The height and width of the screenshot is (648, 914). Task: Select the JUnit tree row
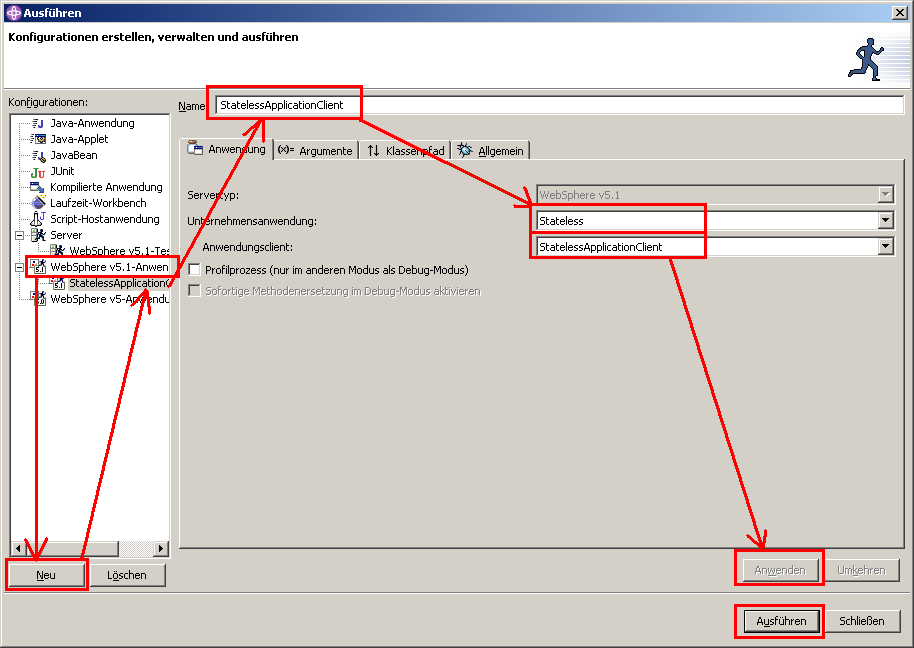[x=62, y=171]
